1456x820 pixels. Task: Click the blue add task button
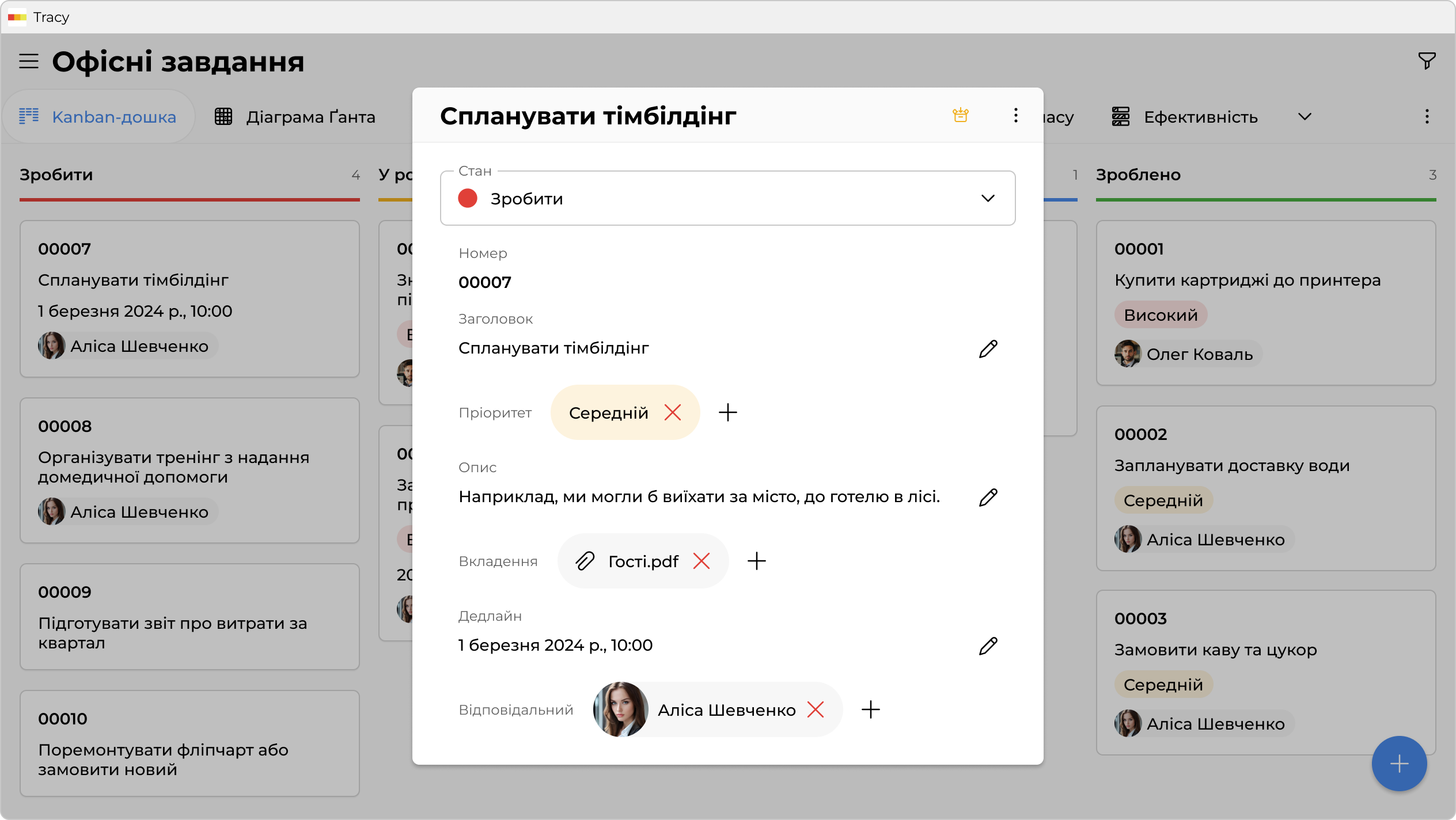tap(1399, 764)
